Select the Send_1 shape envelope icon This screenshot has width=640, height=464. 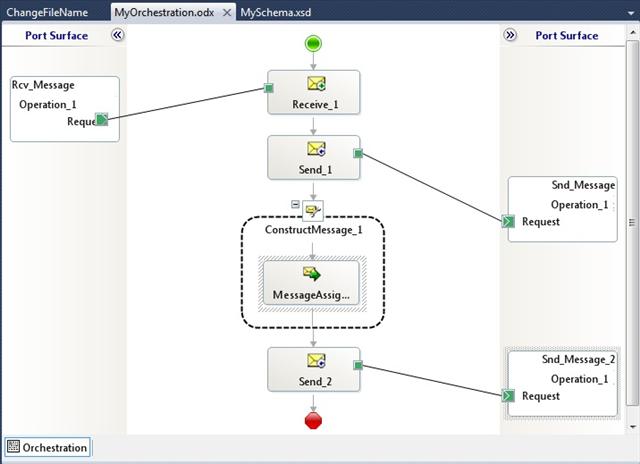pyautogui.click(x=316, y=149)
